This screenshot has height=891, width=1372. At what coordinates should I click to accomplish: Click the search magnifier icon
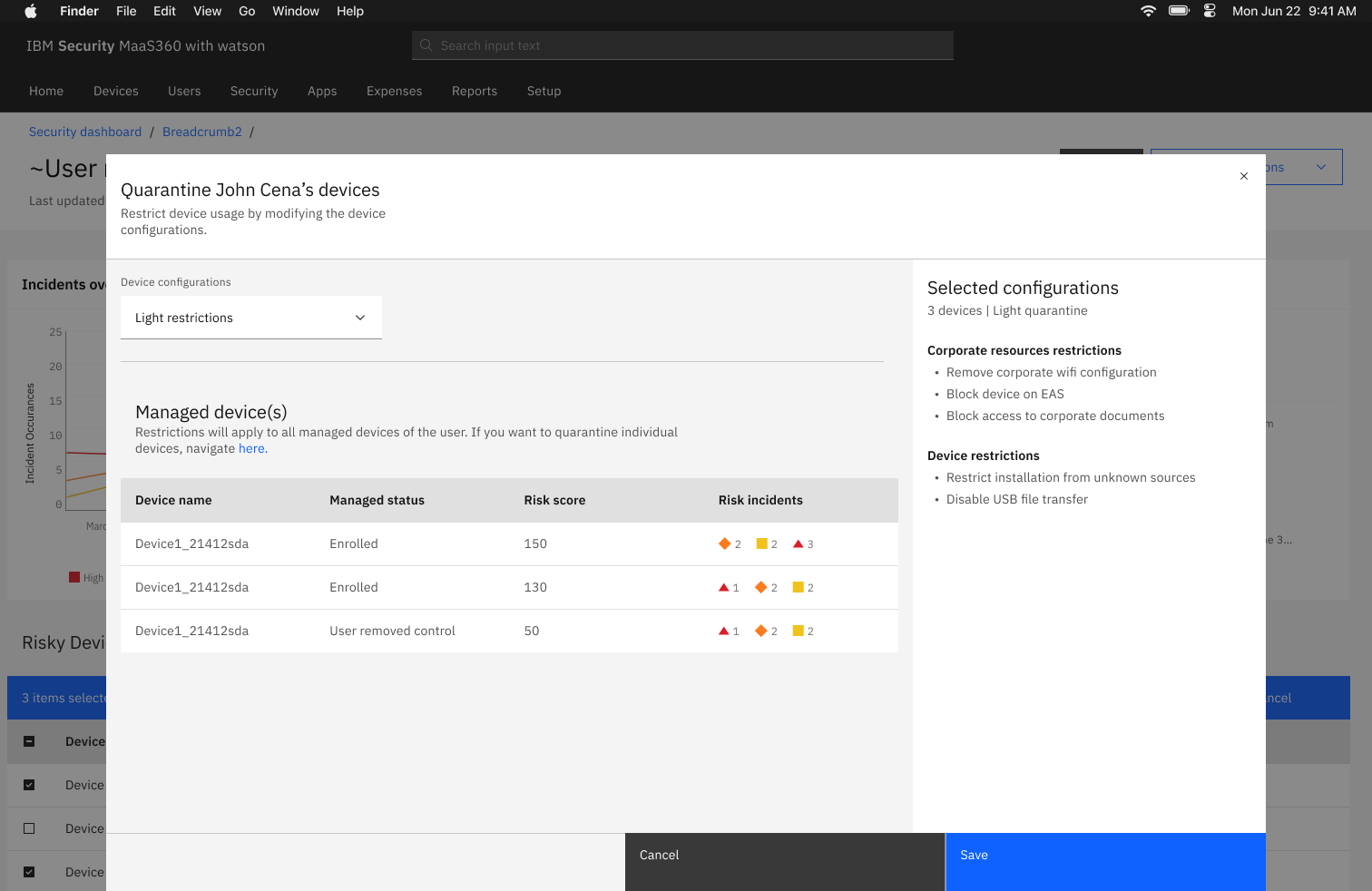point(426,45)
